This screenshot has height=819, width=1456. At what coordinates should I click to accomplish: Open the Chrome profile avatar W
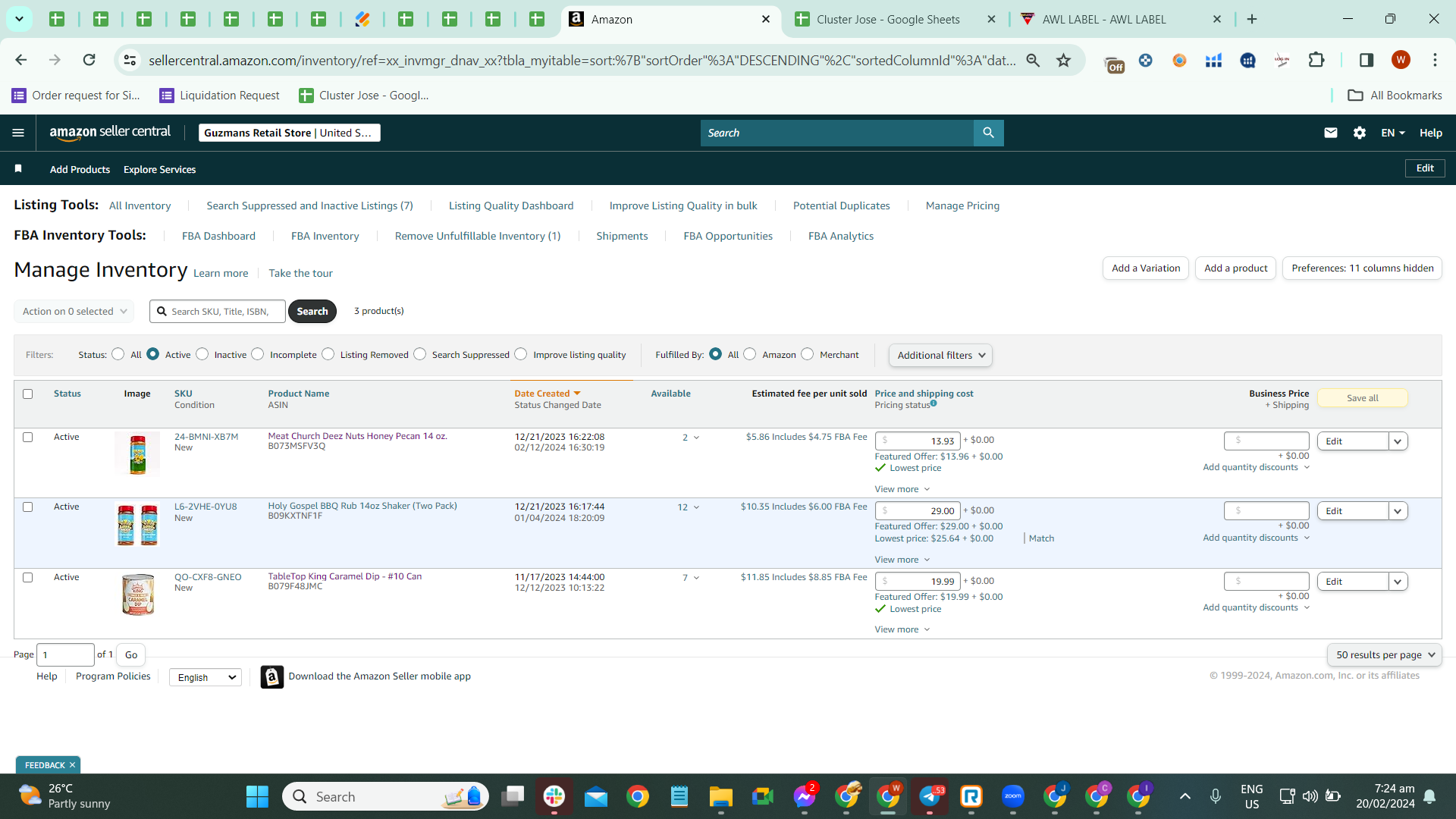[x=1401, y=60]
